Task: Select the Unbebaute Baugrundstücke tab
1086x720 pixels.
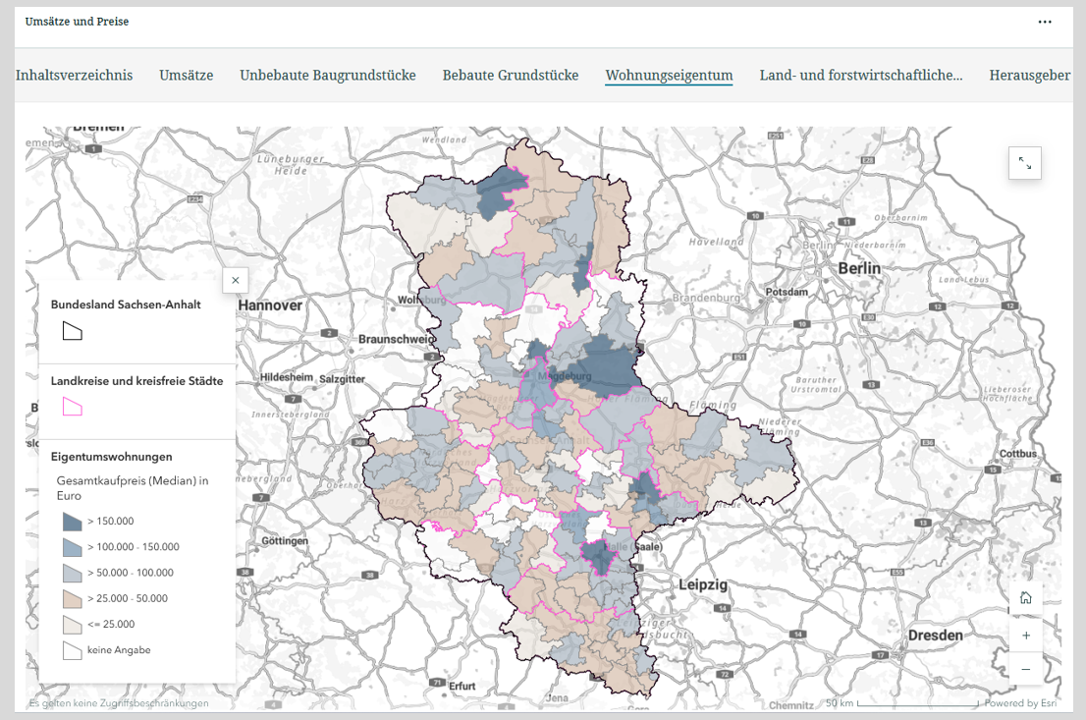Action: tap(327, 75)
